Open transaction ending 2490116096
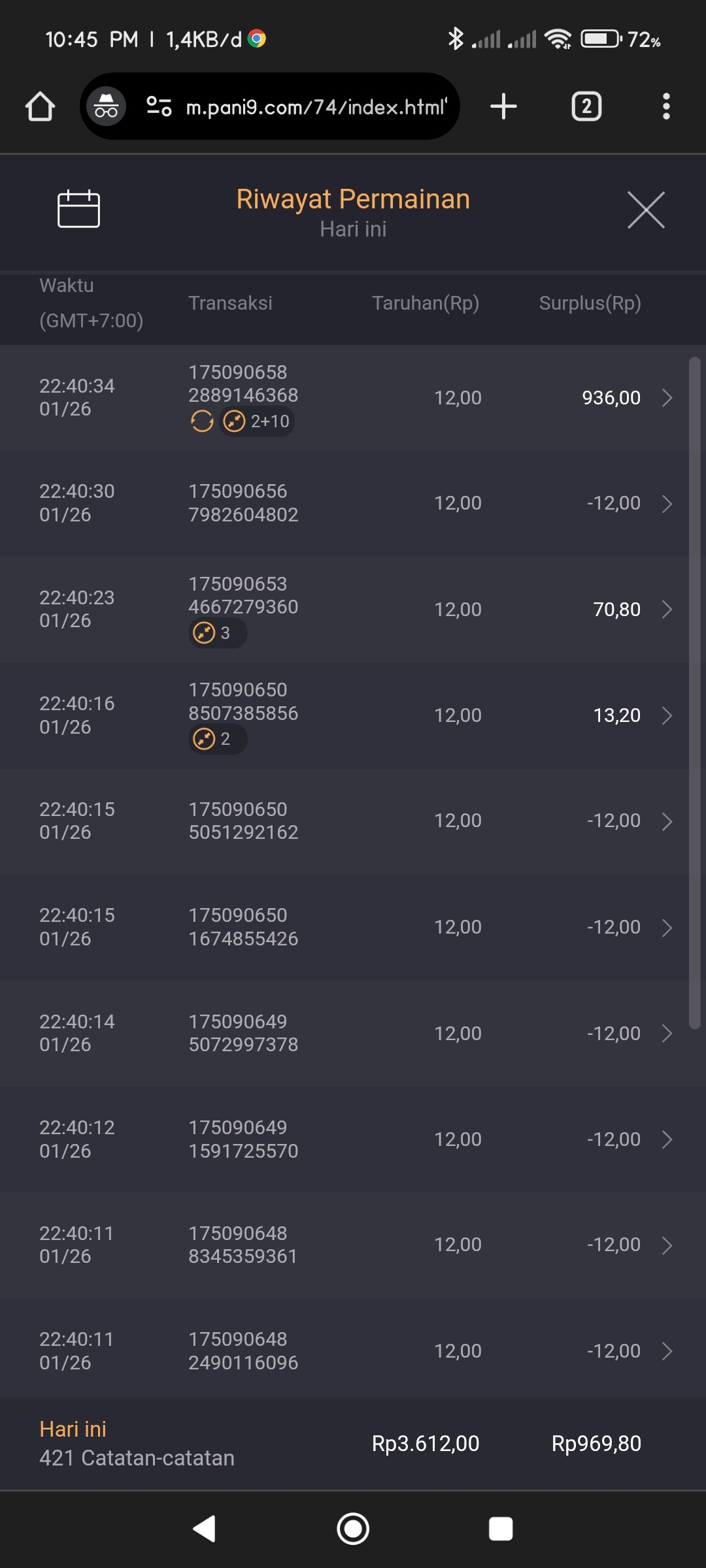The height and width of the screenshot is (1568, 706). point(243,1351)
